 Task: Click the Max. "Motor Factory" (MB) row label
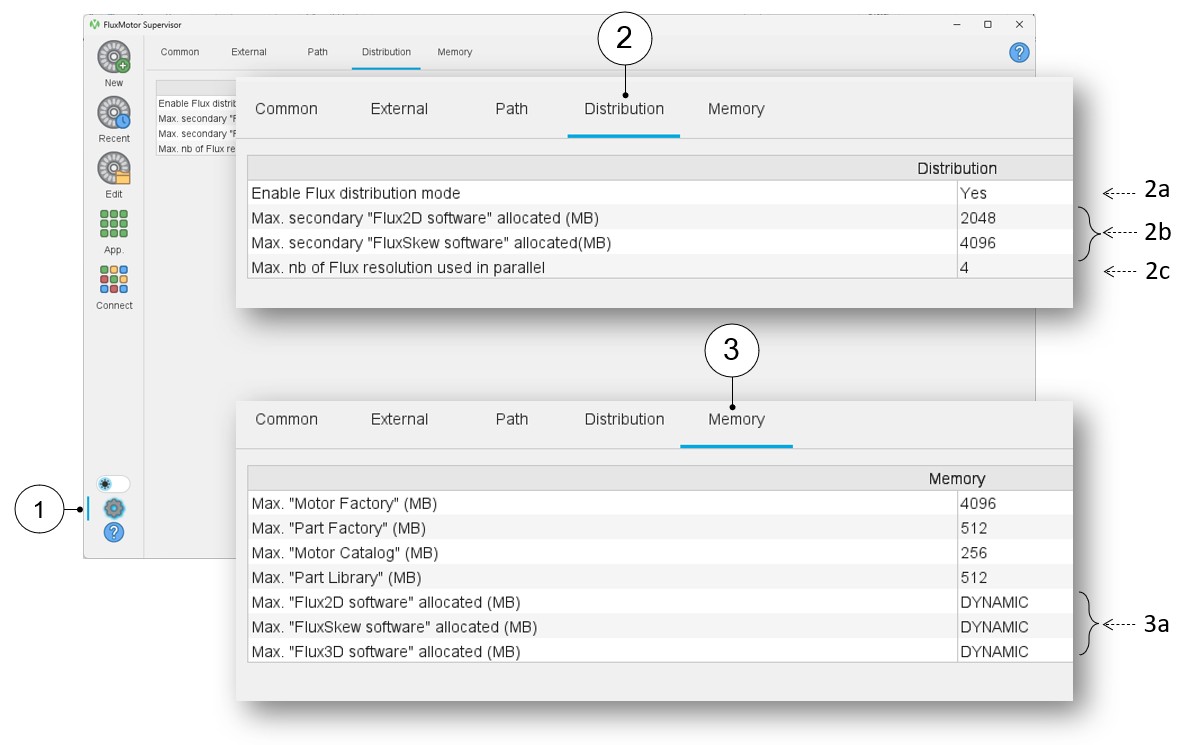pyautogui.click(x=344, y=504)
